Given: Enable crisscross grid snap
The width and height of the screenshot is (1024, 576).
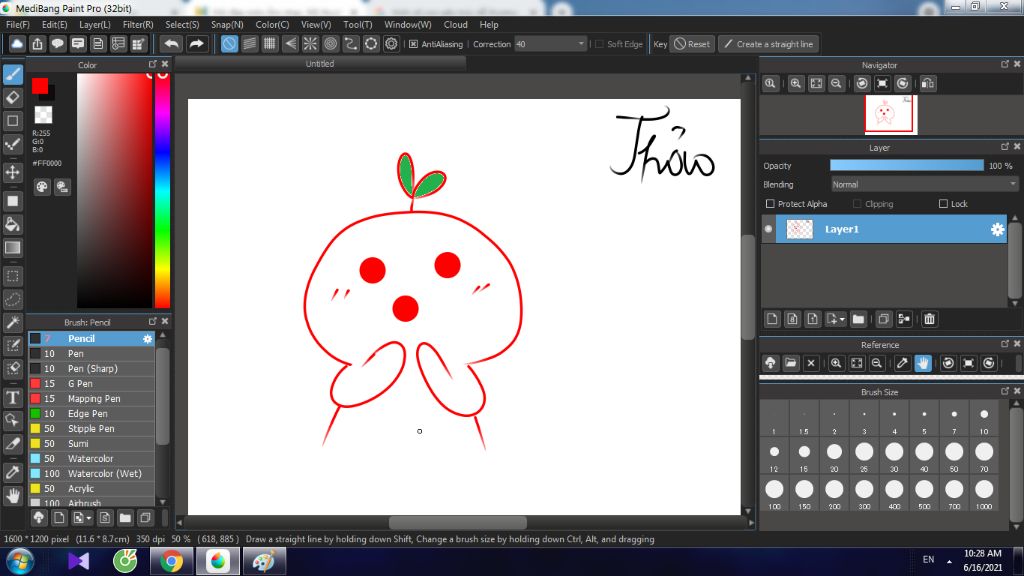Looking at the screenshot, I should (x=270, y=44).
